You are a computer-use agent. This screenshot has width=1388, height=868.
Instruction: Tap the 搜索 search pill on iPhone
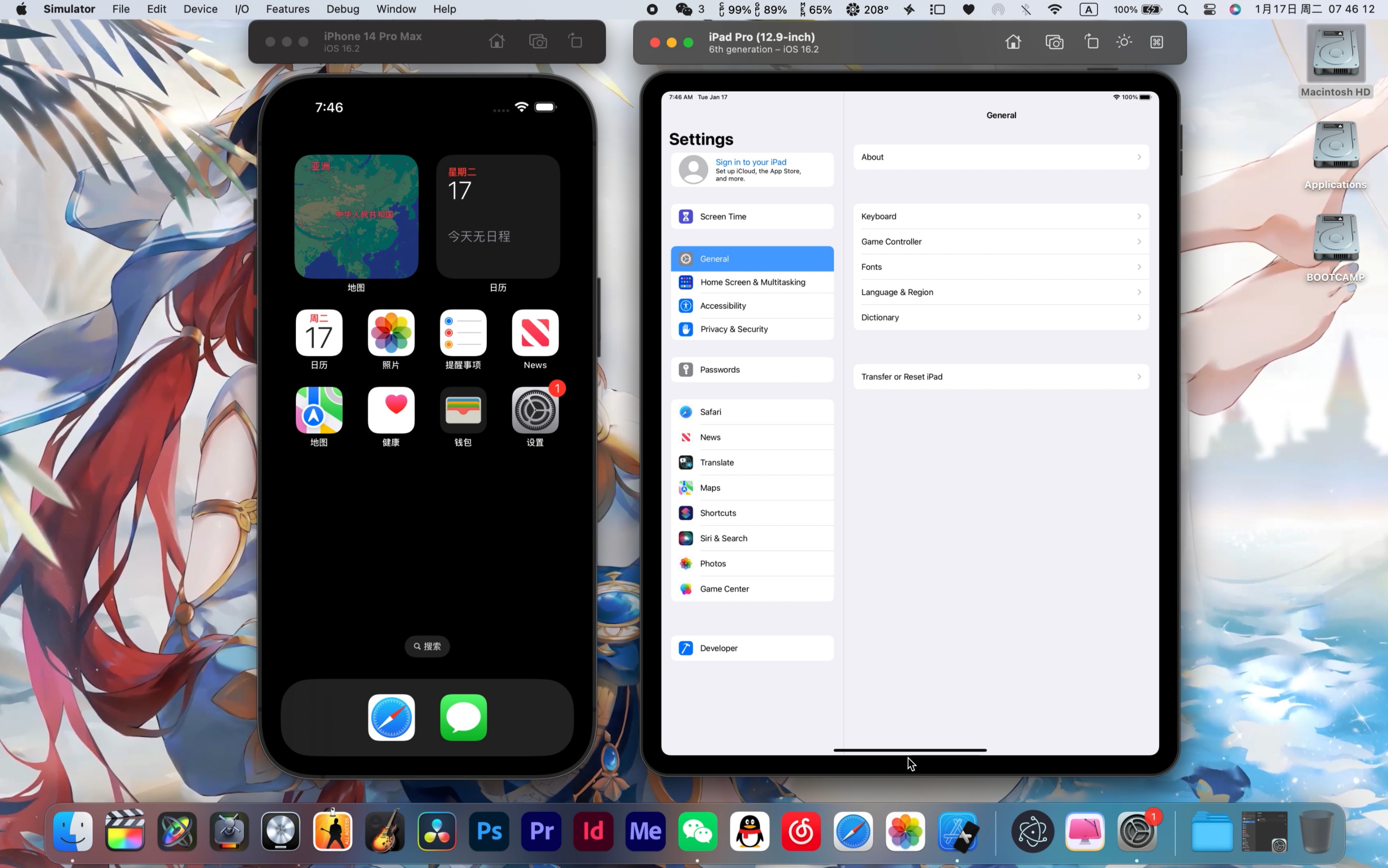pos(427,646)
